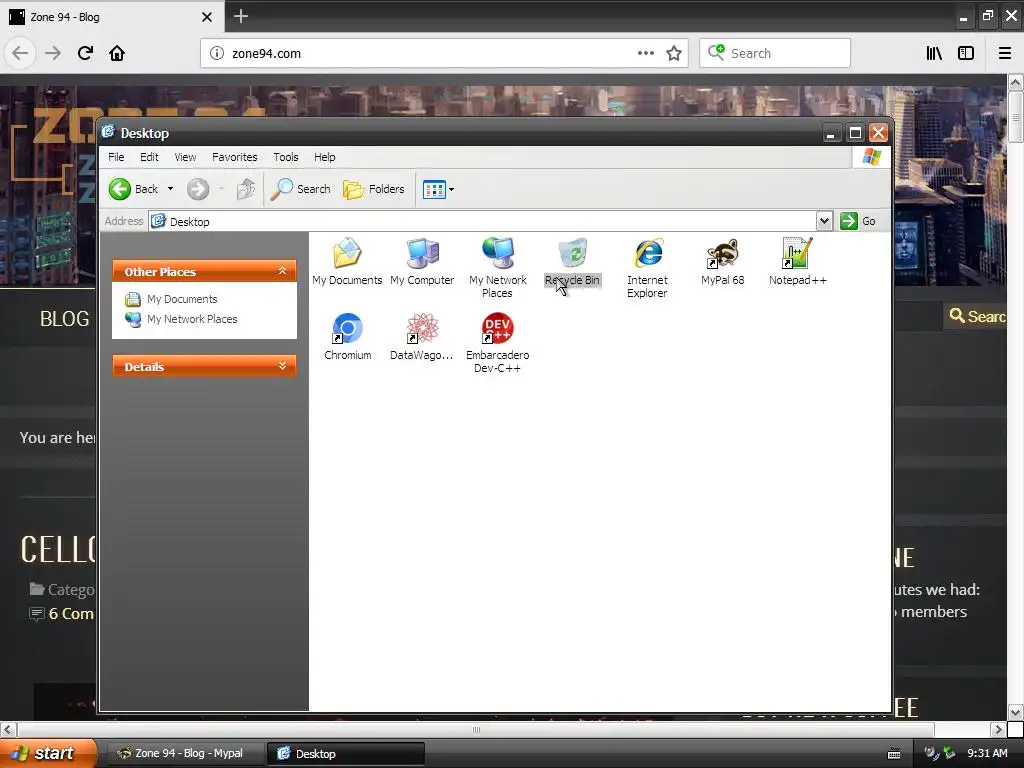Click the Desktop taskbar button
The width and height of the screenshot is (1024, 768).
(x=345, y=753)
